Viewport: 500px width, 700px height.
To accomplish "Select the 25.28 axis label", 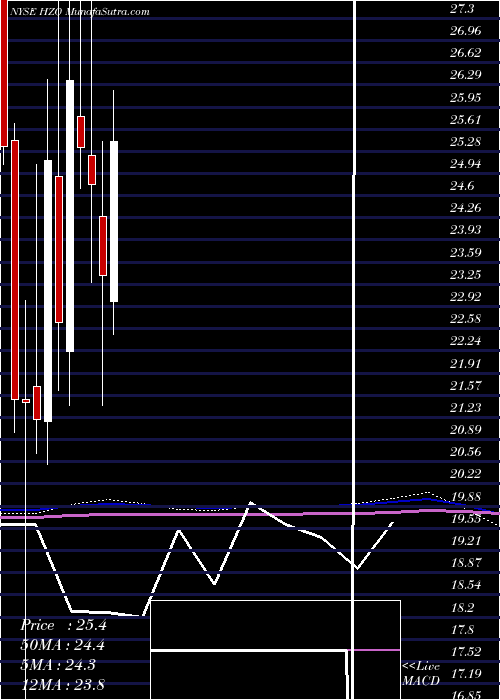I will (x=466, y=142).
